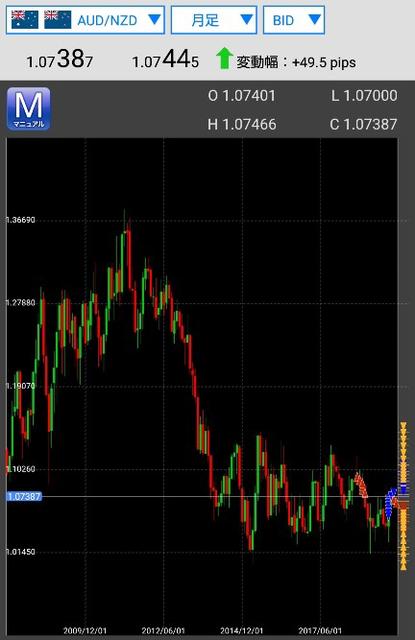Click the close value C 1.07387
Image resolution: width=415 pixels, height=640 pixels.
tap(363, 124)
